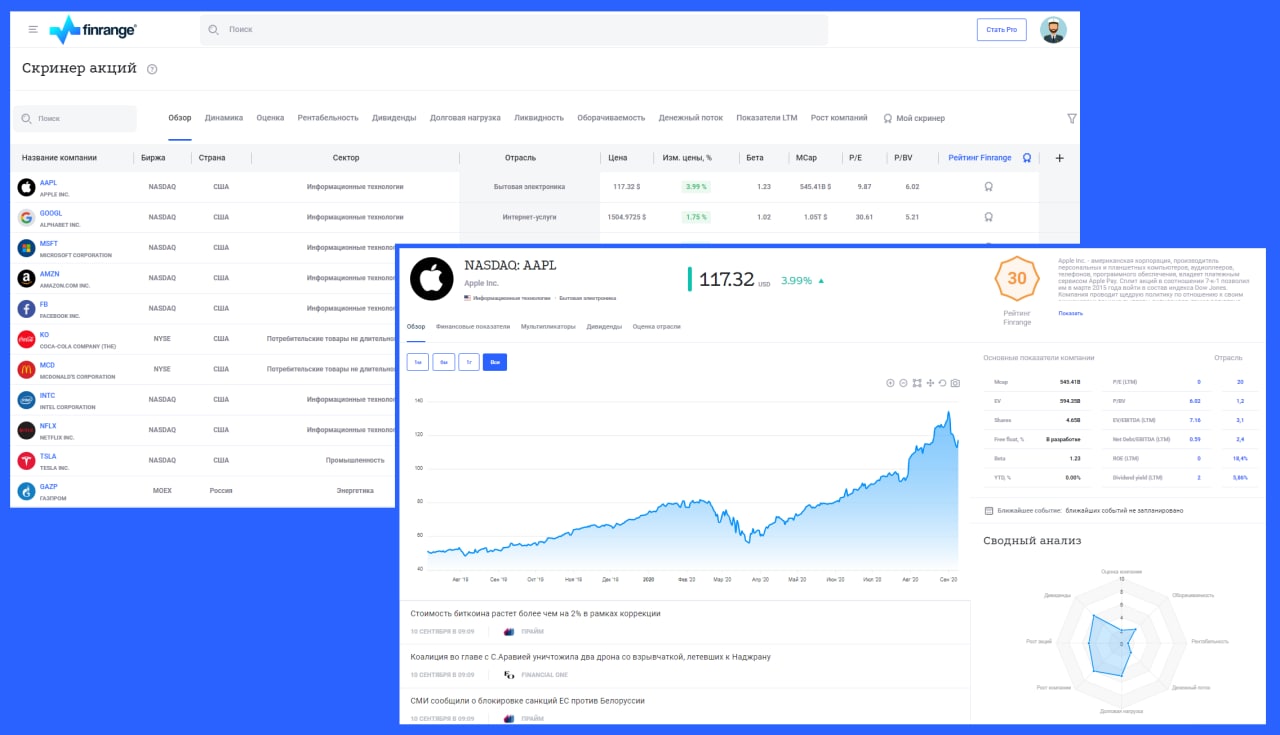Image resolution: width=1280 pixels, height=735 pixels.
Task: Click the Показать link under Apple description
Action: 1070,313
